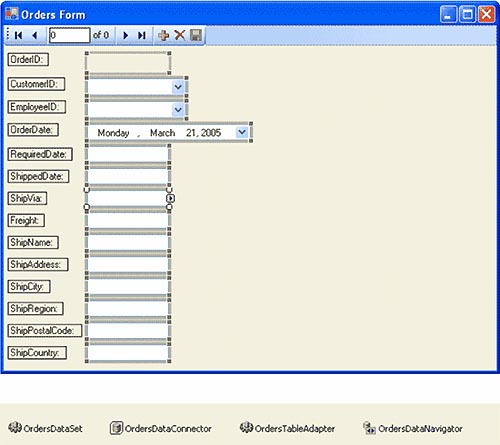This screenshot has height=445, width=500.
Task: Save data with floppy disk icon
Action: point(196,35)
